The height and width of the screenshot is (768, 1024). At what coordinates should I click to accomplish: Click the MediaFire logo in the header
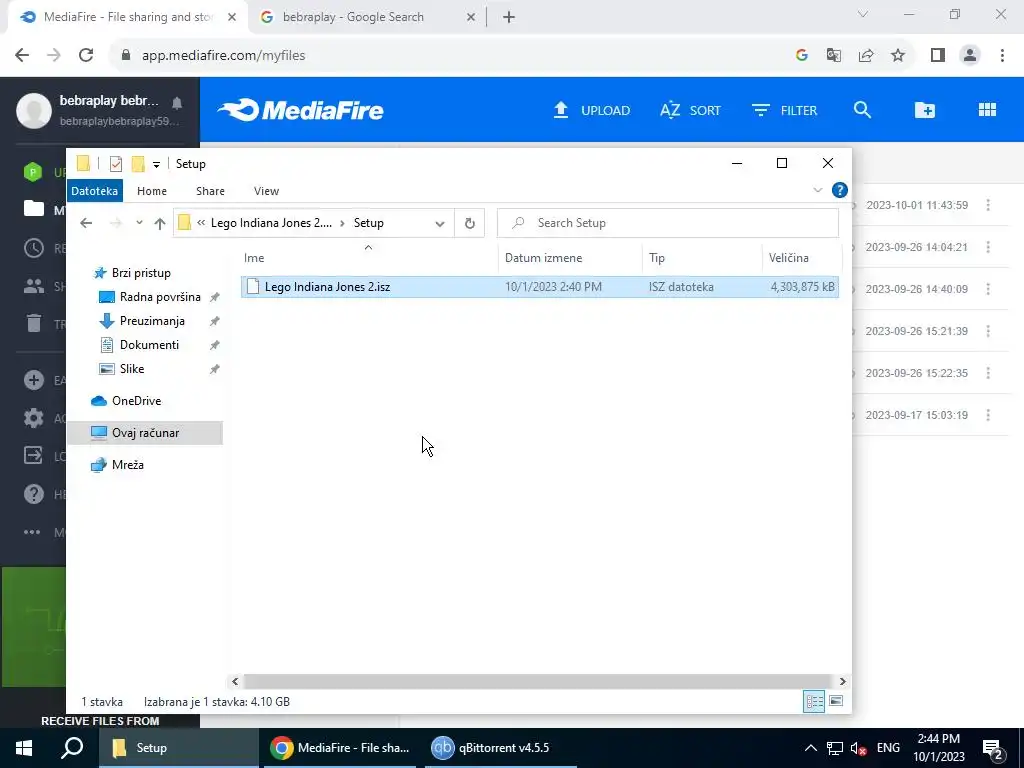[300, 110]
